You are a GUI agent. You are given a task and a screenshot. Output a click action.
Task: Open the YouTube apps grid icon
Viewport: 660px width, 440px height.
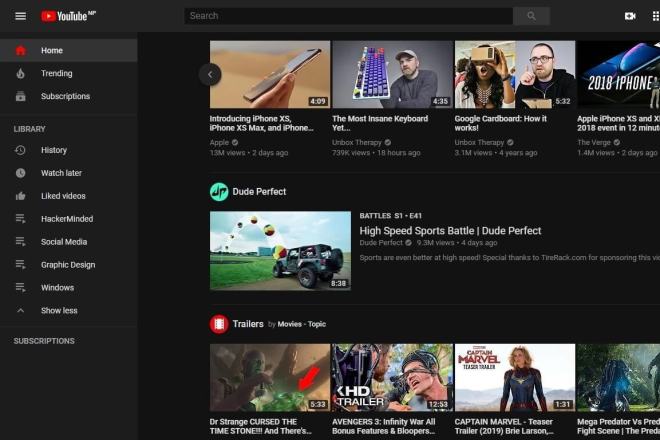655,16
